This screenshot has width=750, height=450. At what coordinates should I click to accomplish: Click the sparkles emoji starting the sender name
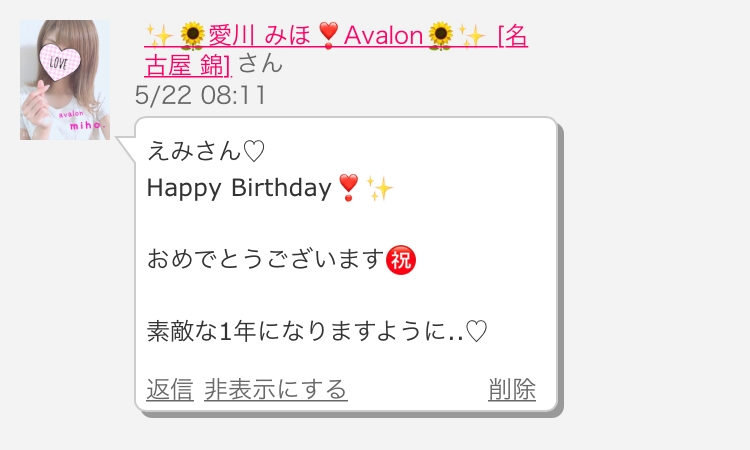point(160,36)
